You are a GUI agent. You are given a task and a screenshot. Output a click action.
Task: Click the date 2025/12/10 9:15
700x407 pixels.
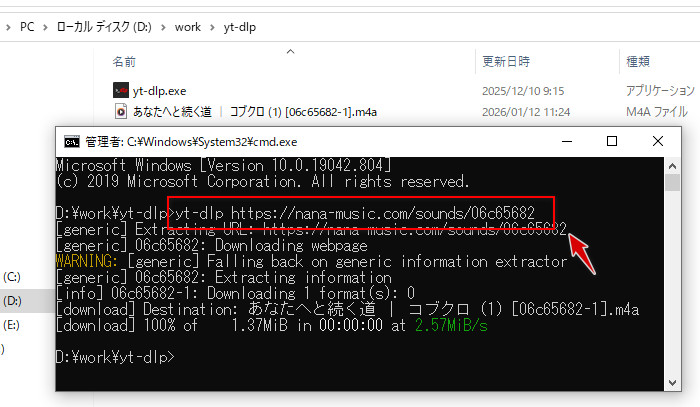(x=523, y=91)
